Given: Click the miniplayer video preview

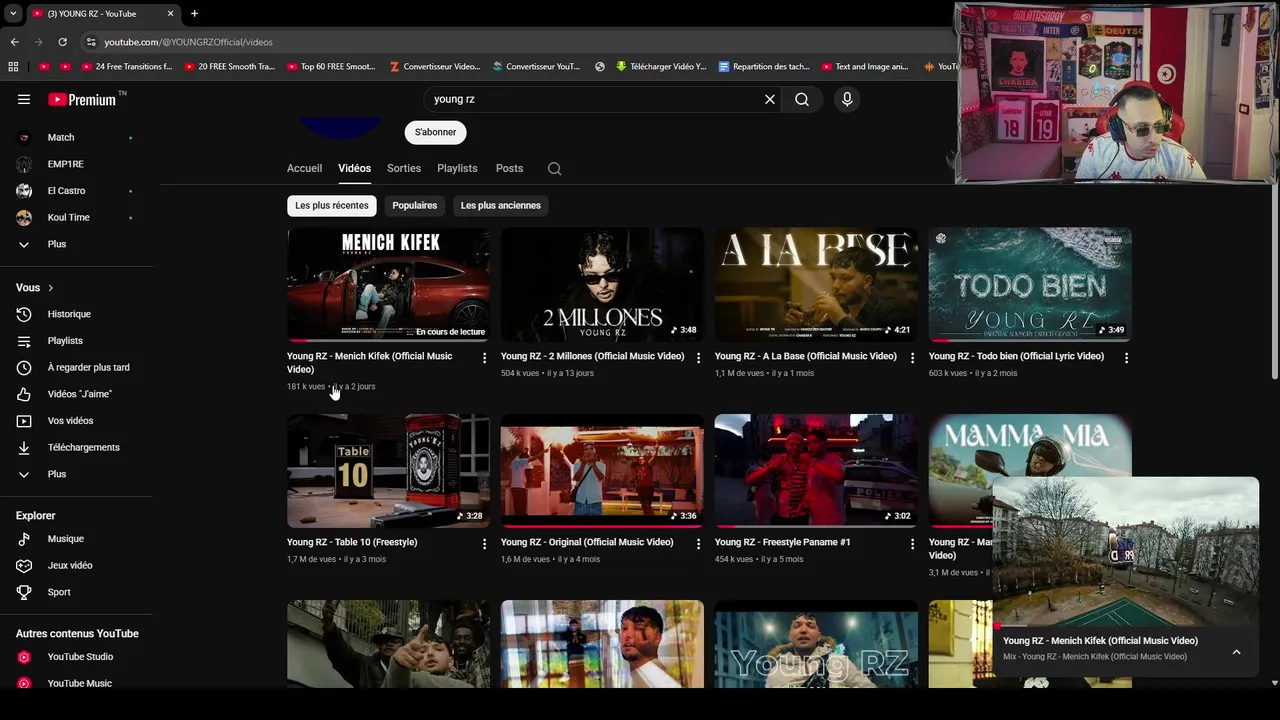Looking at the screenshot, I should point(1125,550).
